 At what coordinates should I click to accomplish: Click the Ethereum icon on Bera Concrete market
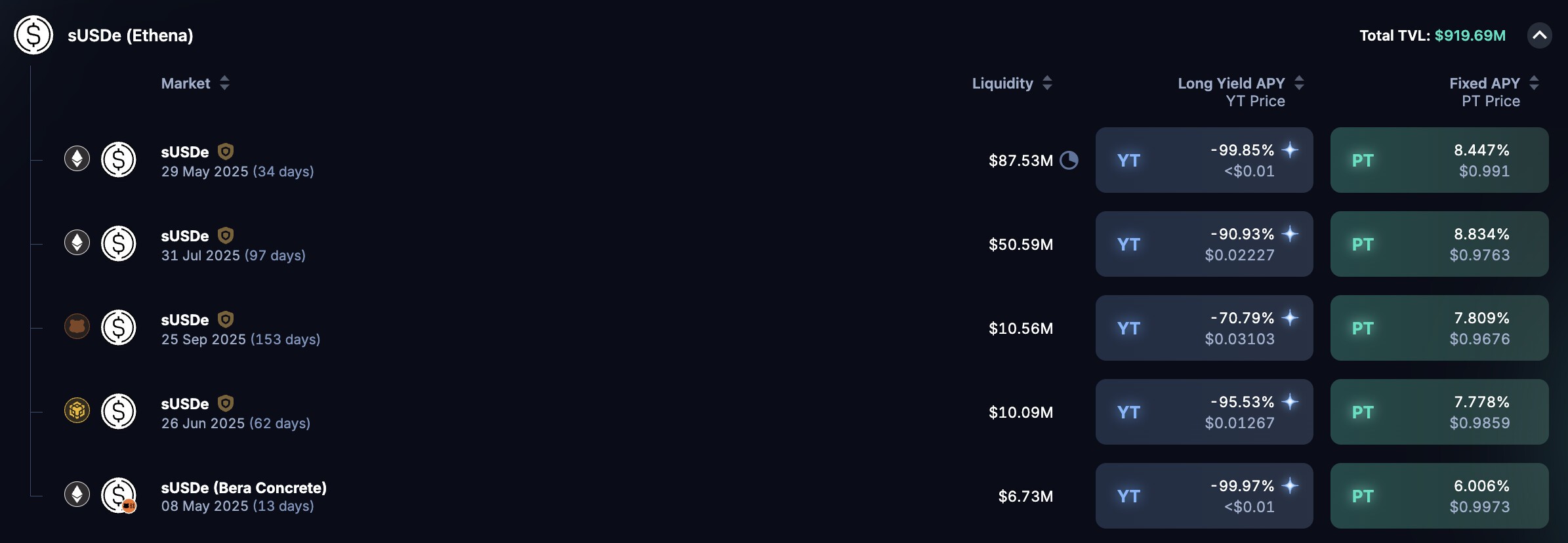pyautogui.click(x=77, y=494)
